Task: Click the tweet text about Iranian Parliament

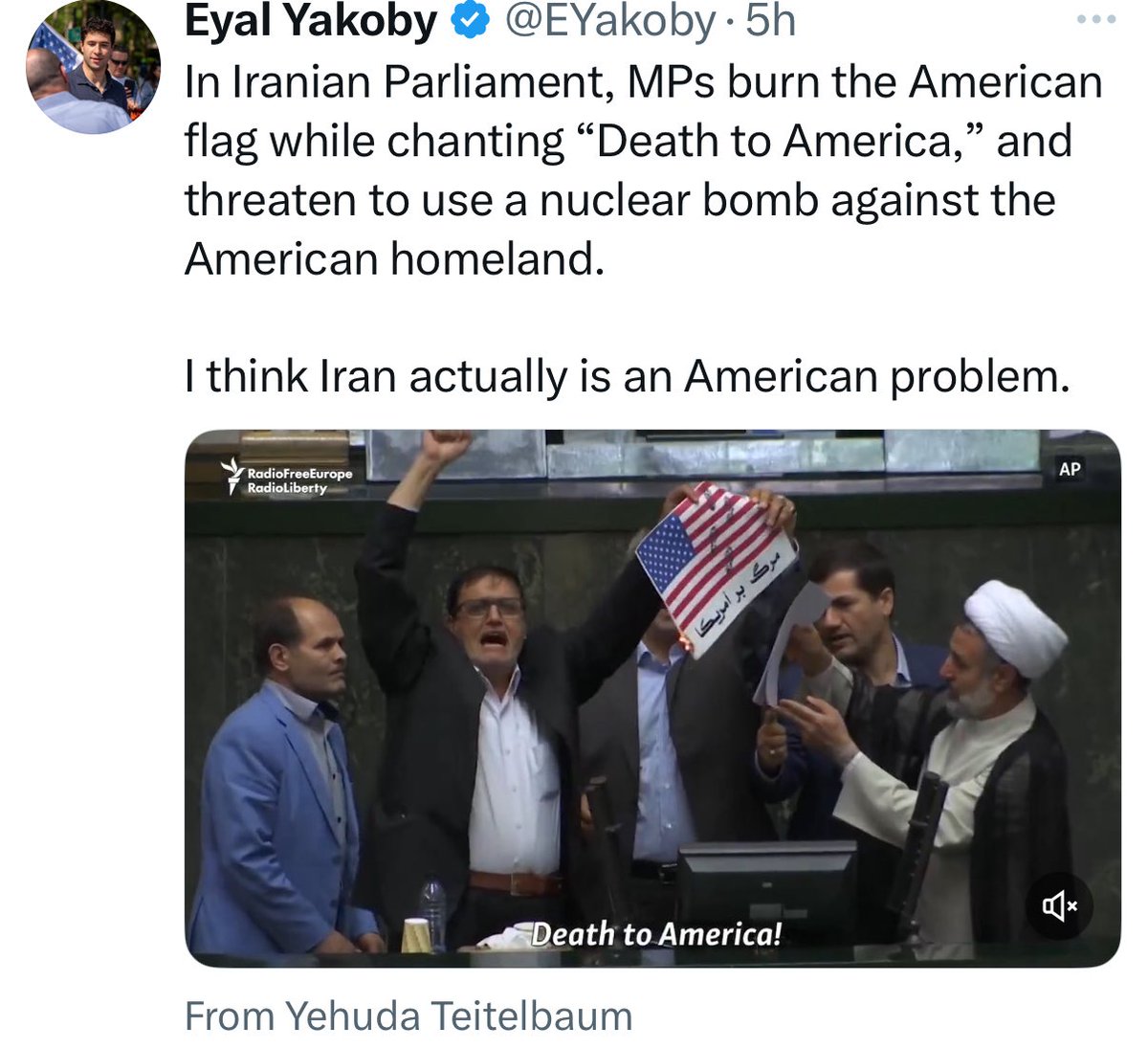Action: click(x=643, y=170)
